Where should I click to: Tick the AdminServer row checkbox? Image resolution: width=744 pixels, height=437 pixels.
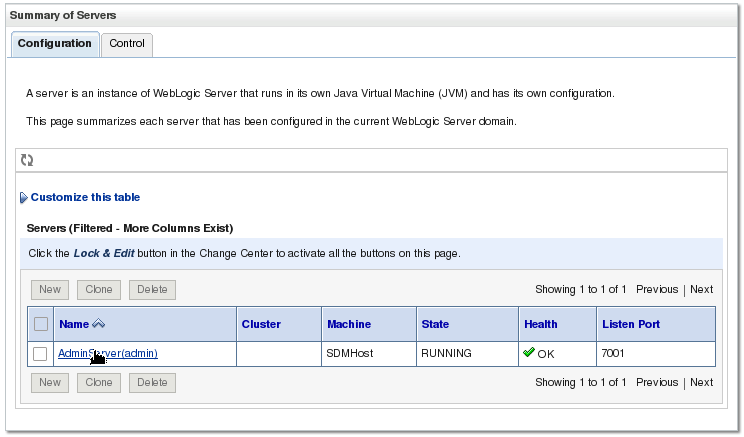coord(41,354)
